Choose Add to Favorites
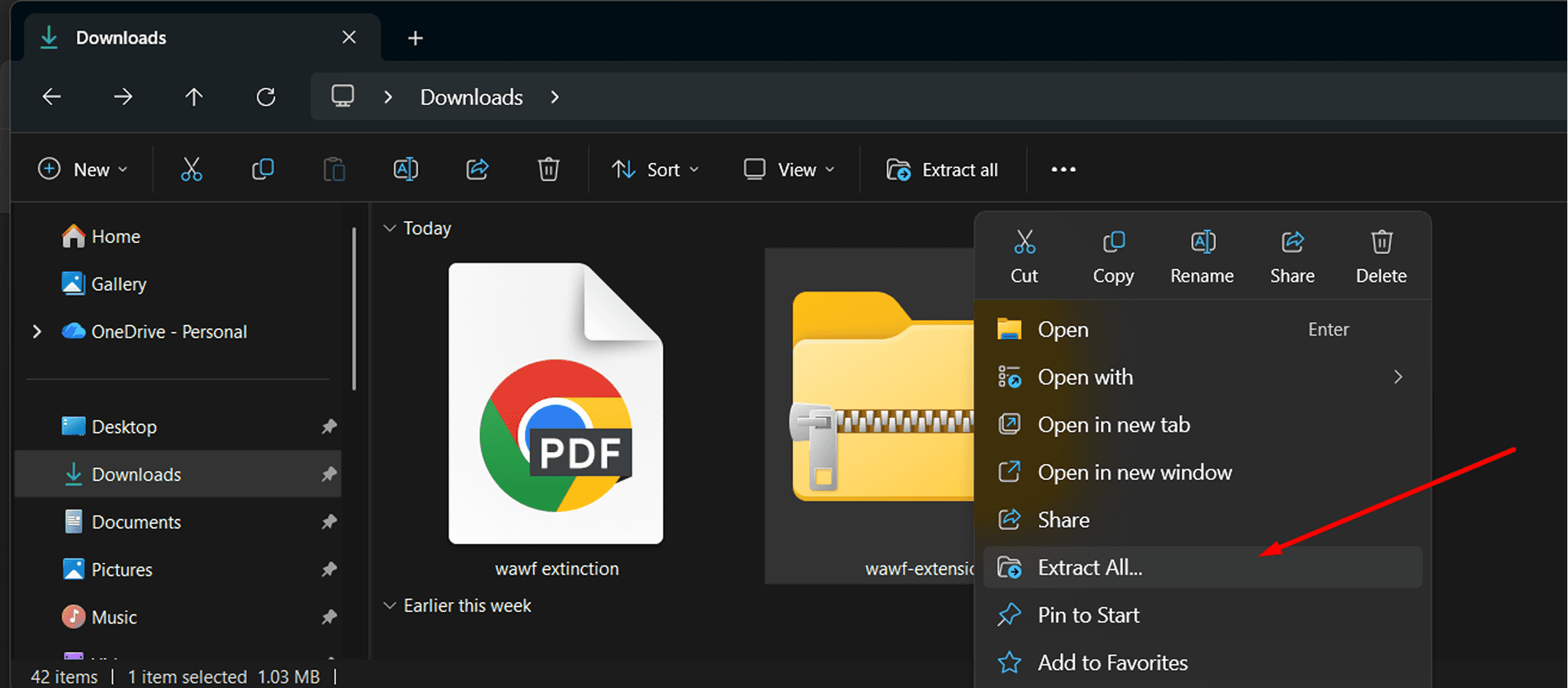 [1202, 662]
